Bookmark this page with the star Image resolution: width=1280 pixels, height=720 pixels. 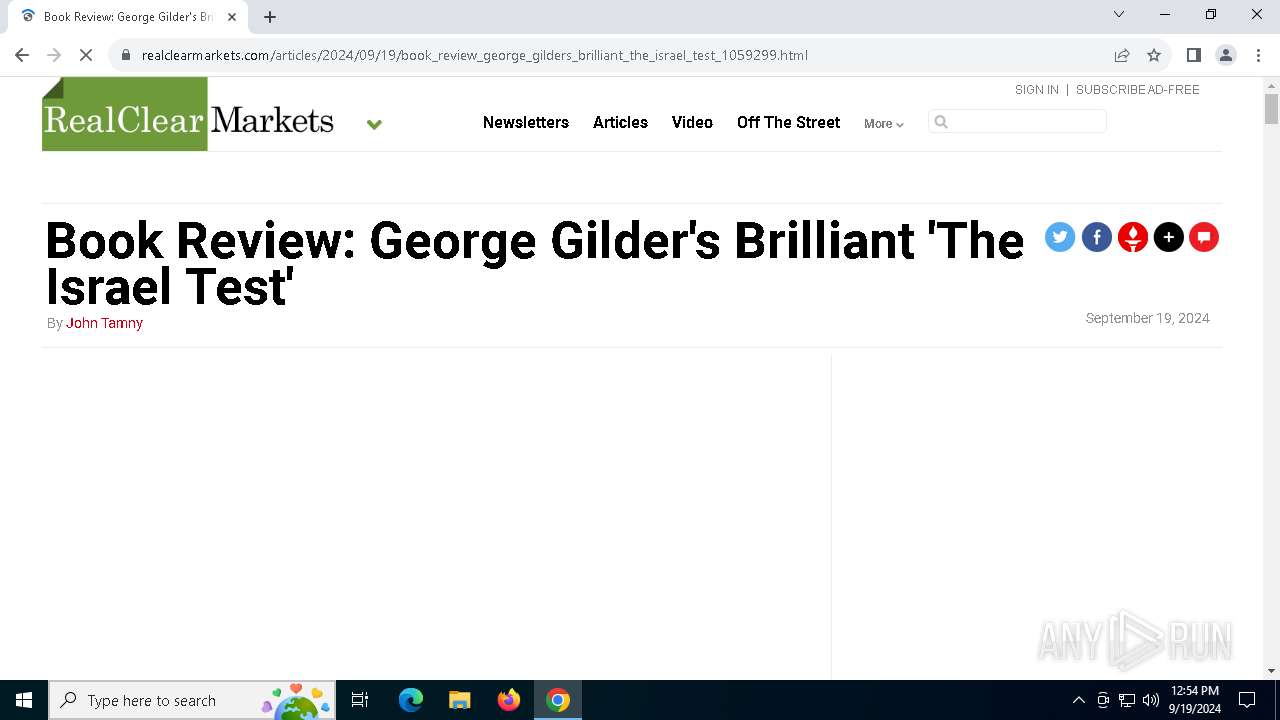[x=1154, y=55]
